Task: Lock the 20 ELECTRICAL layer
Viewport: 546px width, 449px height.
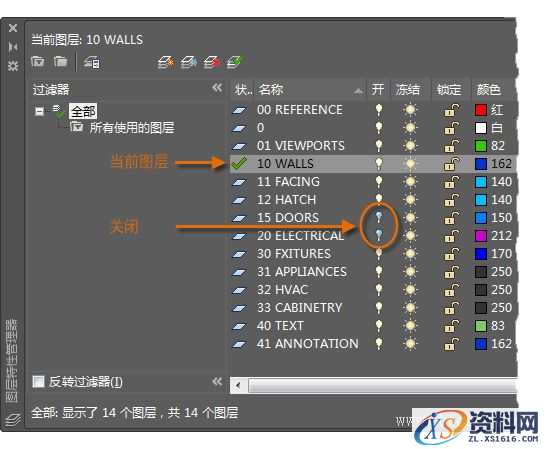Action: (452, 236)
